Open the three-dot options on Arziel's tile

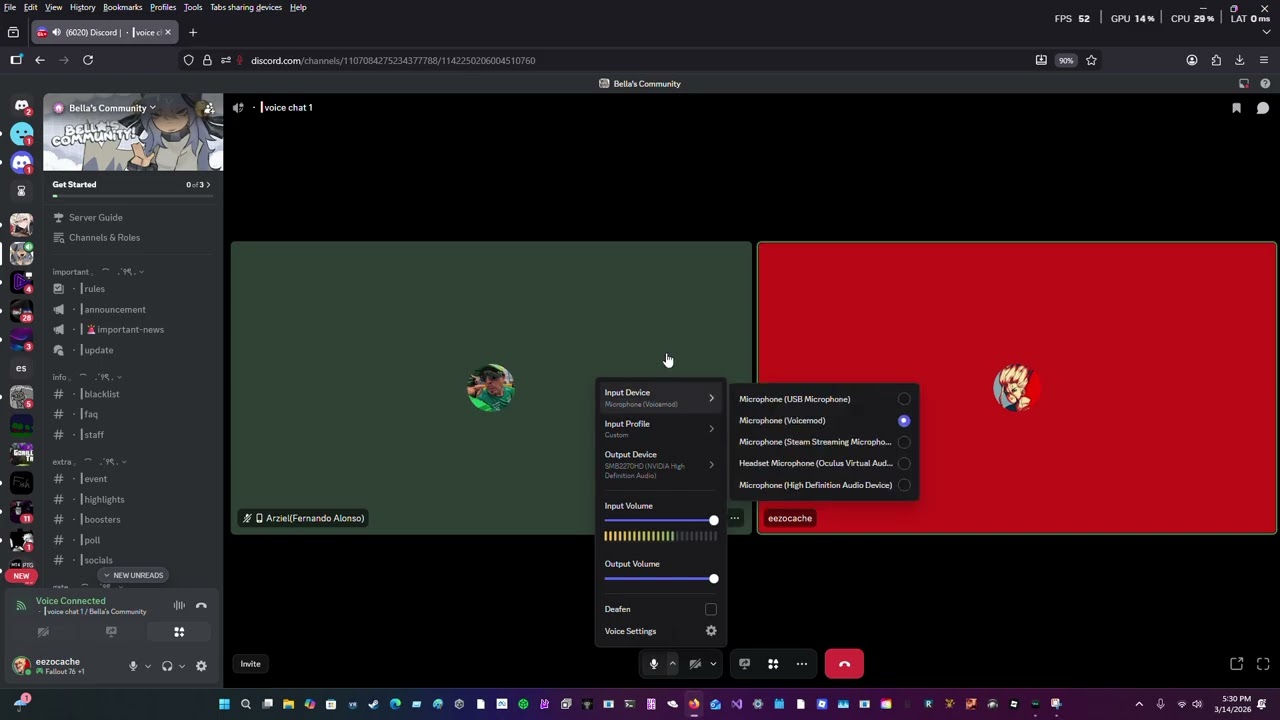coord(735,518)
